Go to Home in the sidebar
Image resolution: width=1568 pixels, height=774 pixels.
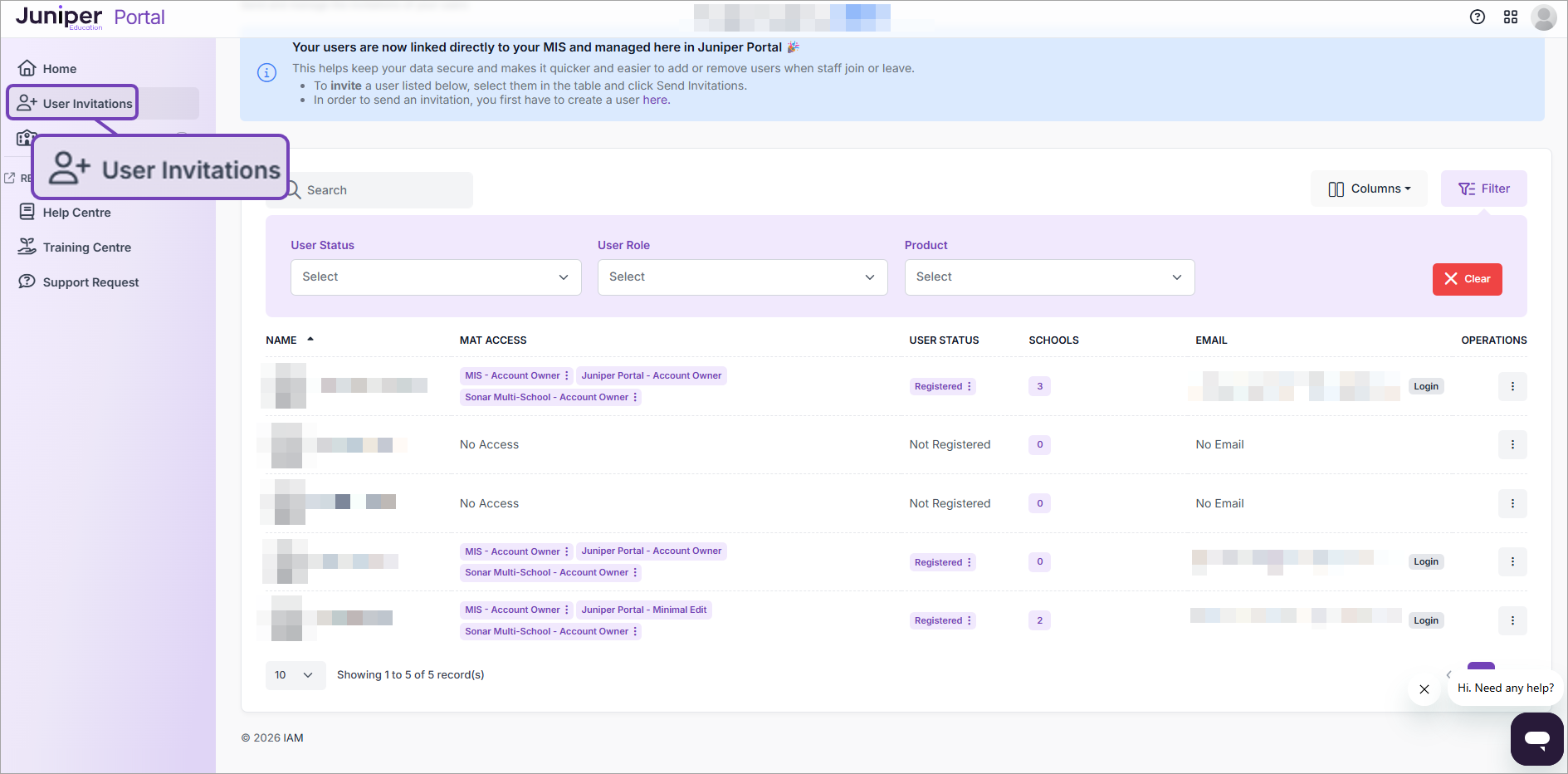48,68
